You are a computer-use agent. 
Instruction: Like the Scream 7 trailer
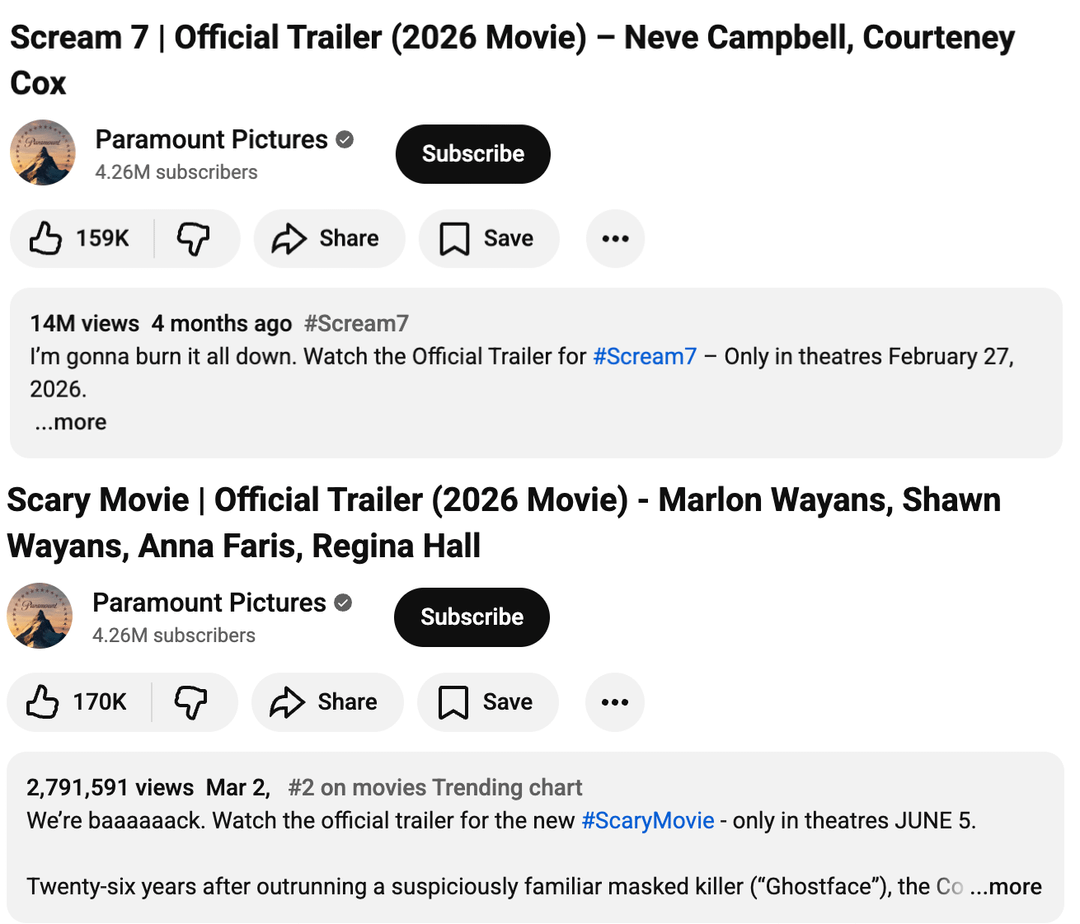pos(81,239)
